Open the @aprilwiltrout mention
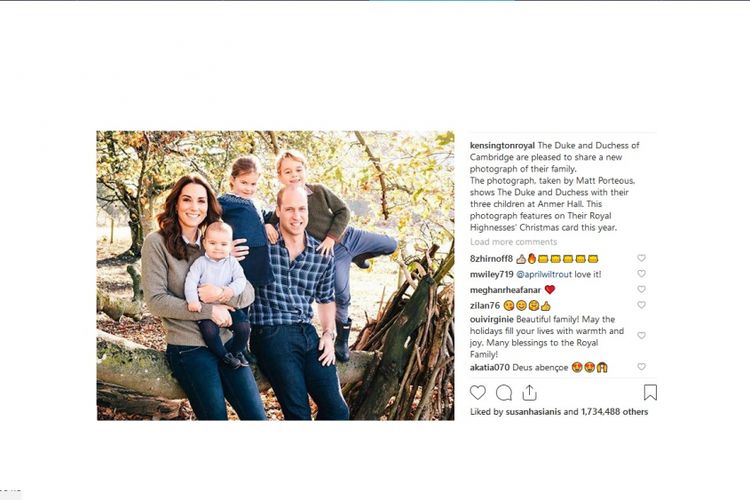This screenshot has height=500, width=750. coord(544,275)
